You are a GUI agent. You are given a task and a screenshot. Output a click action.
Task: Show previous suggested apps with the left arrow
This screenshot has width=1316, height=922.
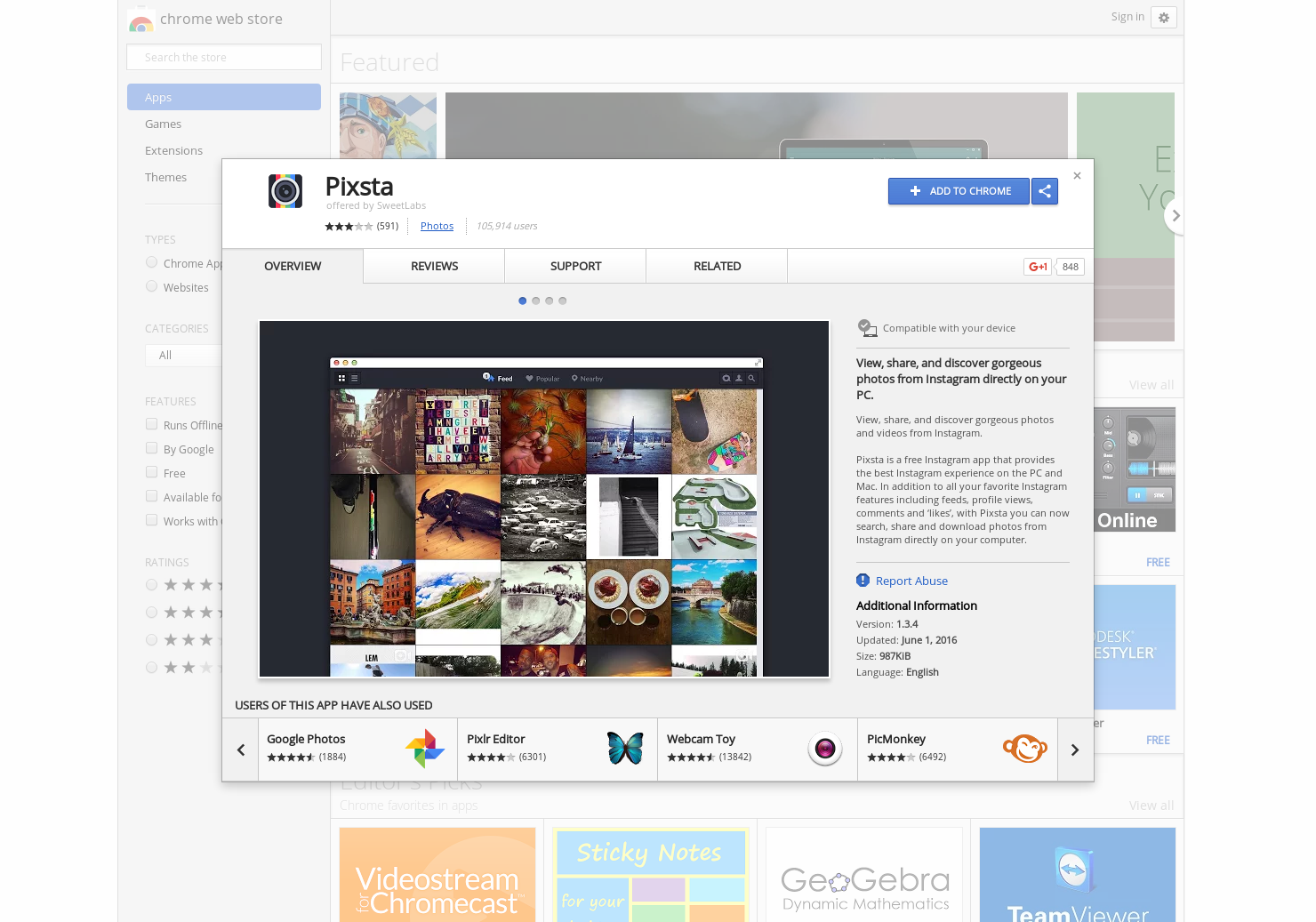pyautogui.click(x=240, y=749)
